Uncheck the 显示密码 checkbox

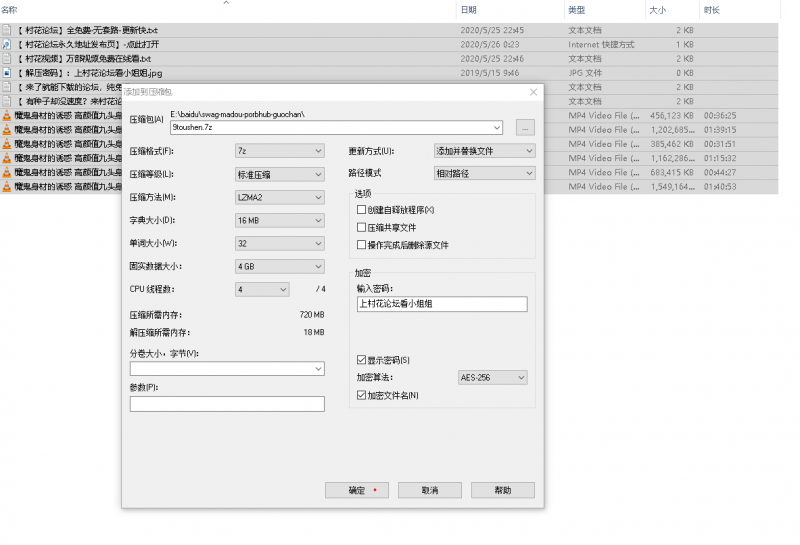(361, 360)
